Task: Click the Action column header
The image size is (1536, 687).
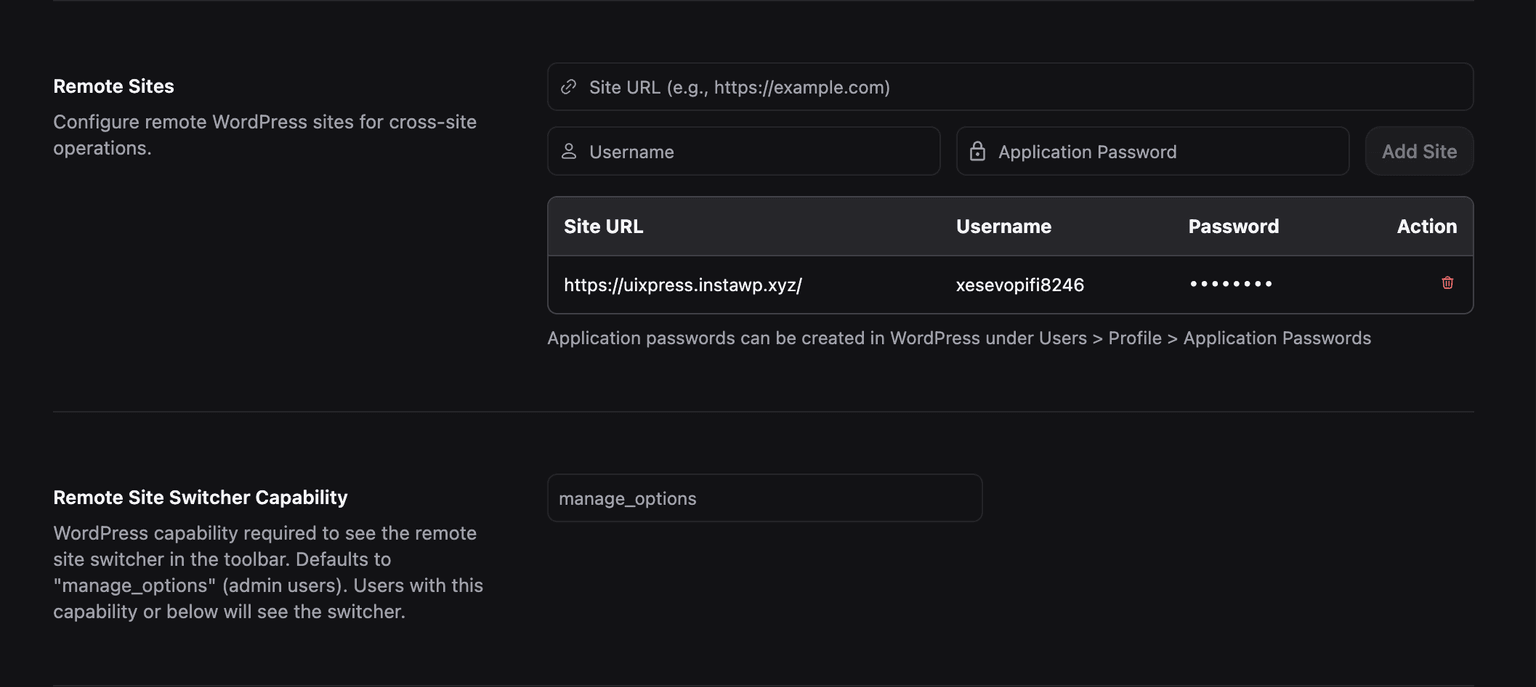Action: (x=1427, y=226)
